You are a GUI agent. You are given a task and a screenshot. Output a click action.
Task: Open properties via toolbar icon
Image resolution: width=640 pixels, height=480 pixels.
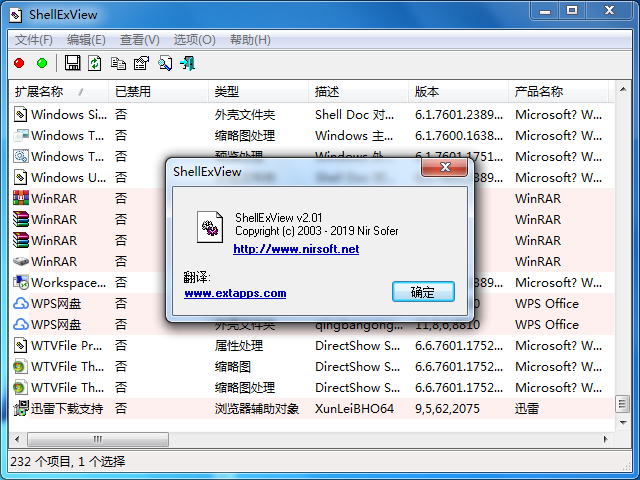(142, 63)
